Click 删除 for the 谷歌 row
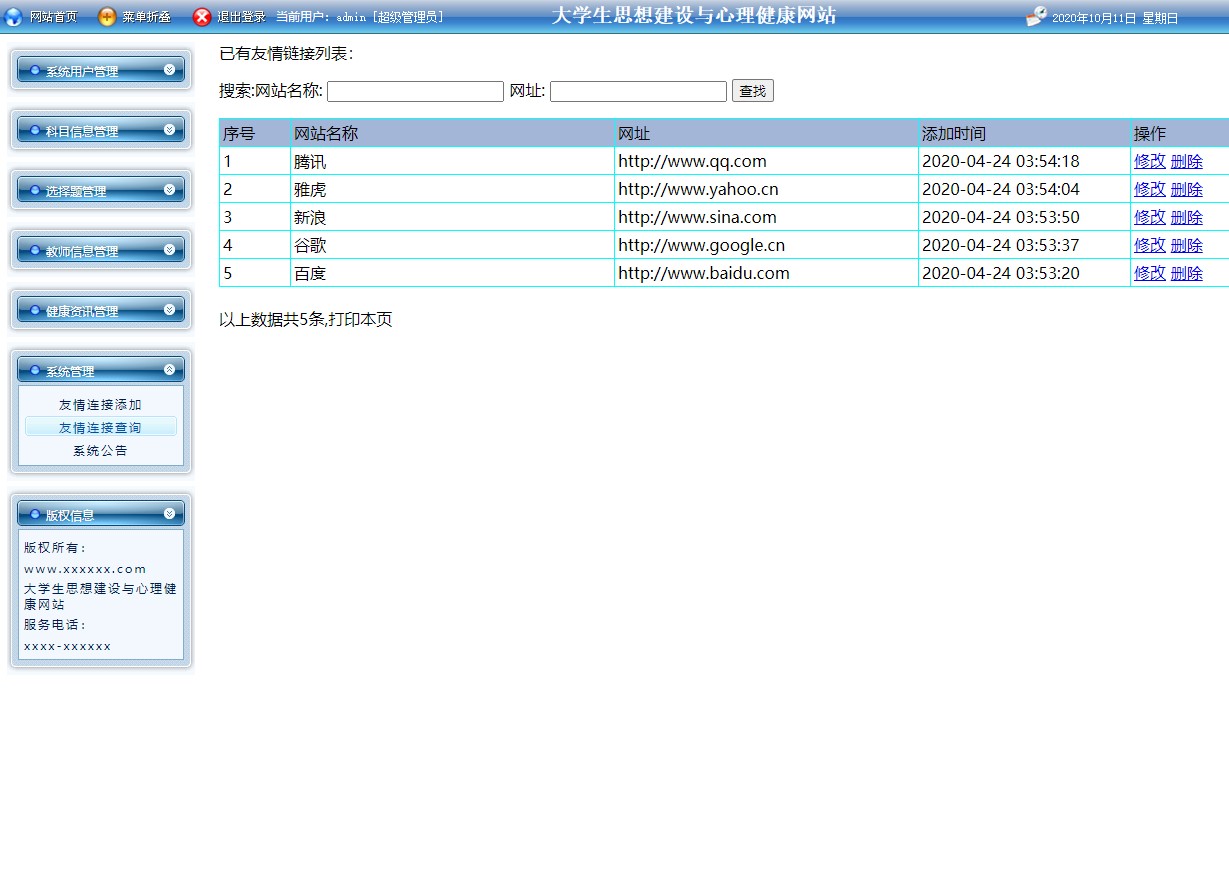 pyautogui.click(x=1187, y=245)
